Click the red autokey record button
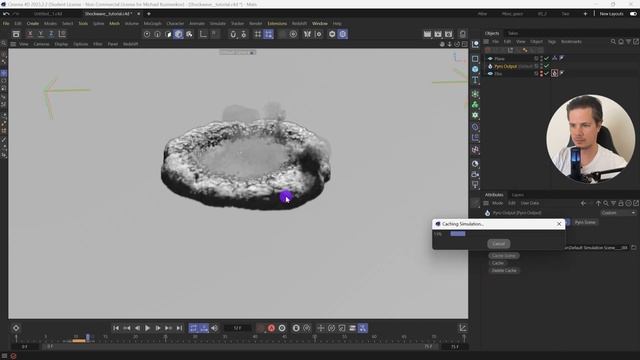The width and height of the screenshot is (640, 360). 271,328
